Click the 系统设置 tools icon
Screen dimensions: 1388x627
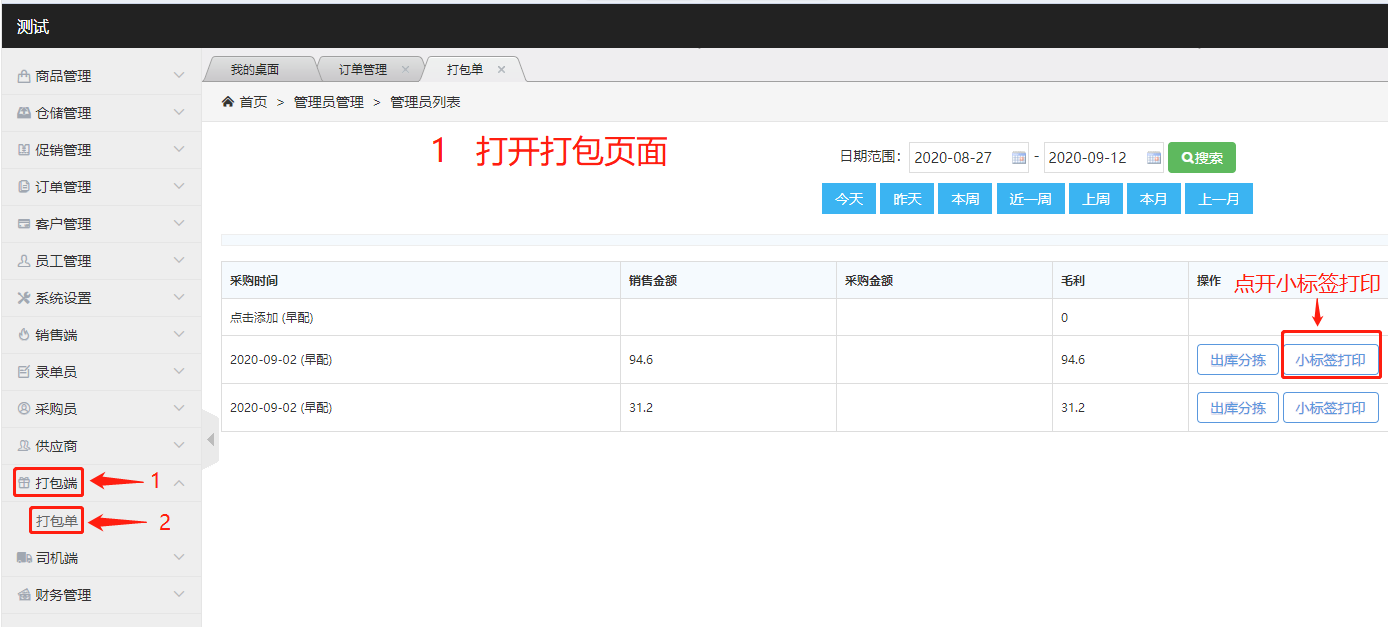[24, 298]
